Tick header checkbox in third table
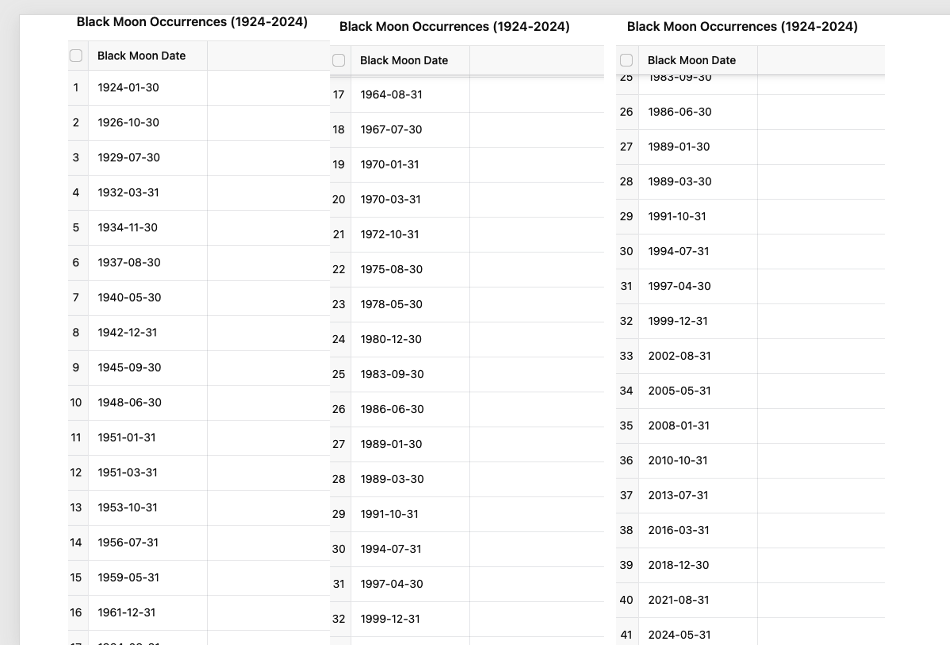This screenshot has height=645, width=950. (x=626, y=61)
